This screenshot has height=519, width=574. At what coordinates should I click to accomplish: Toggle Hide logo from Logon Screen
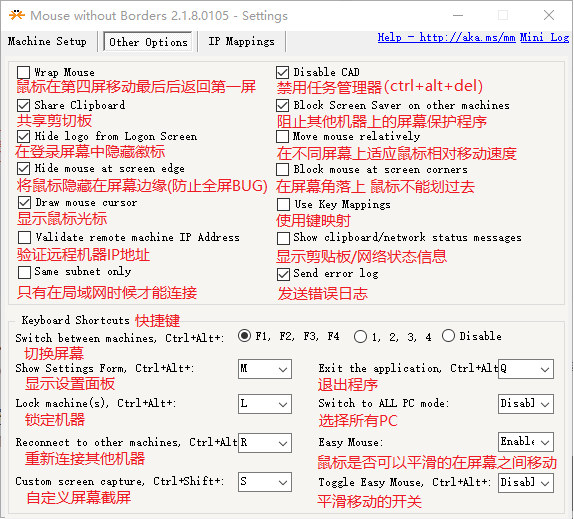(x=23, y=137)
